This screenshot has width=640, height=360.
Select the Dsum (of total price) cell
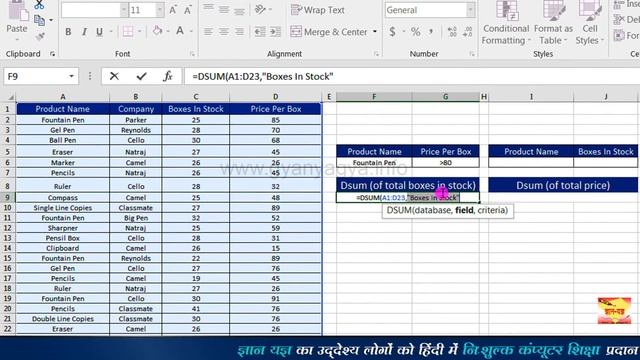point(563,185)
